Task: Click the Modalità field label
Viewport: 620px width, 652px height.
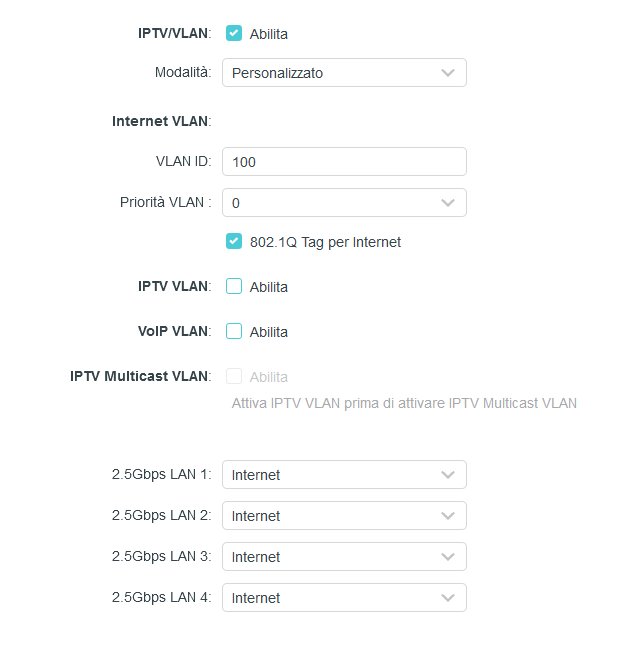Action: click(182, 73)
